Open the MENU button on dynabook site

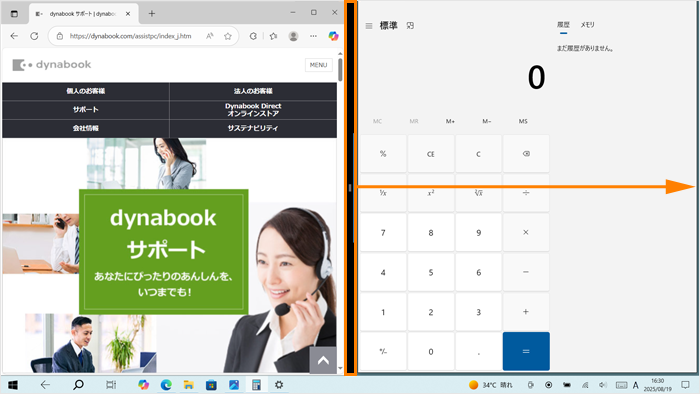pos(318,65)
